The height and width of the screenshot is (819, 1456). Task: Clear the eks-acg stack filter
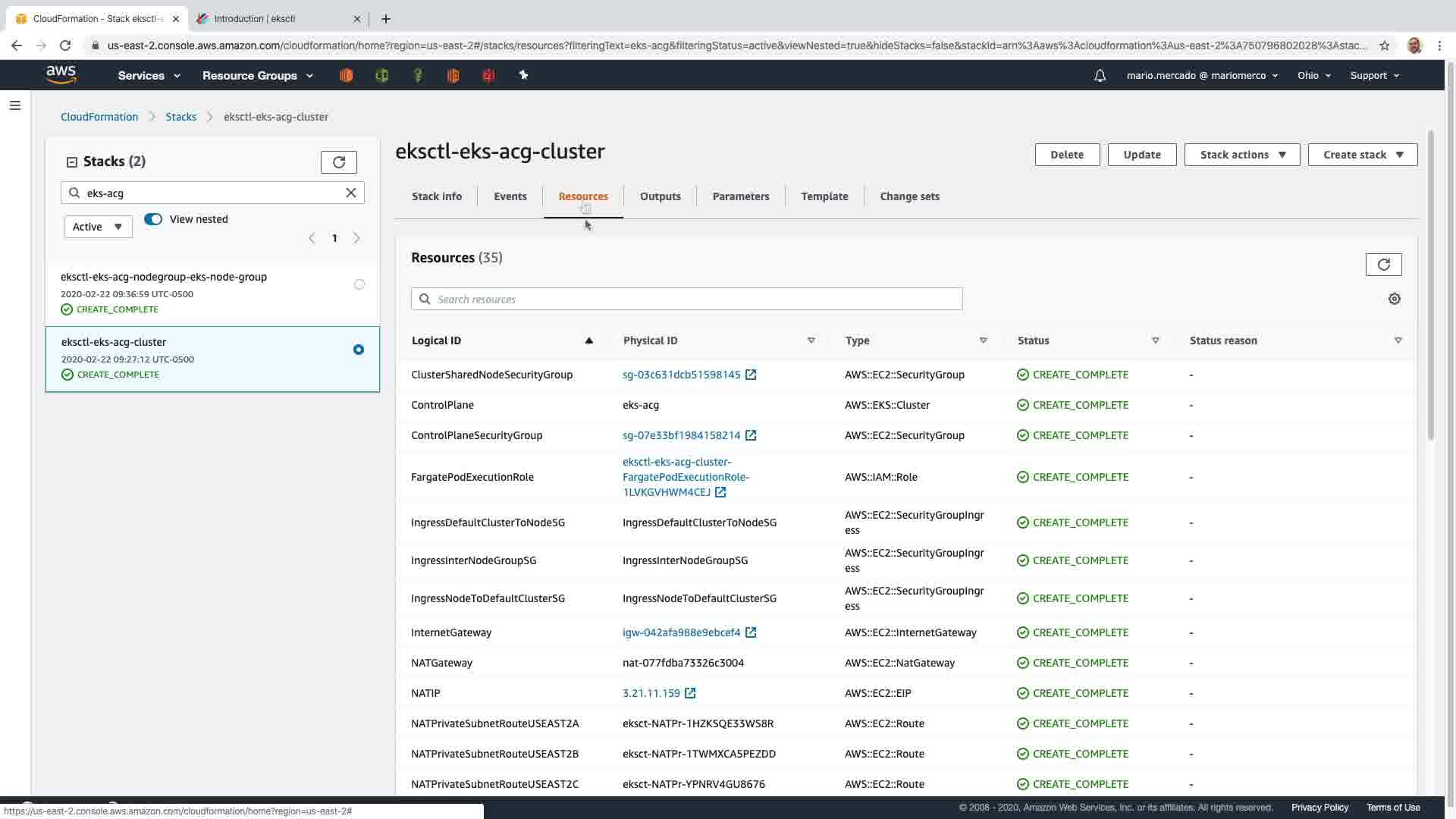pyautogui.click(x=351, y=193)
